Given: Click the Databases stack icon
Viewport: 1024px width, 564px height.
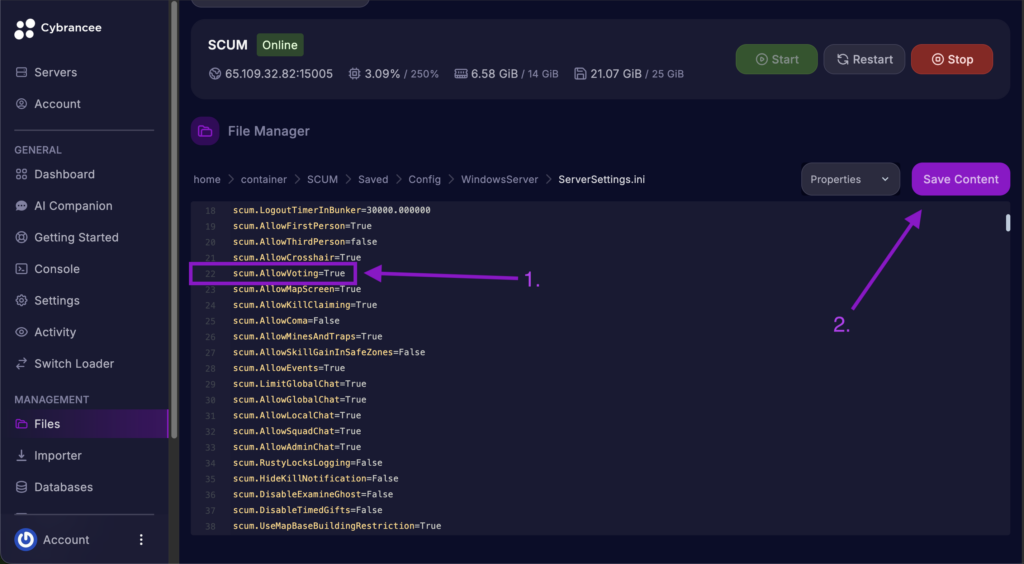Looking at the screenshot, I should 22,487.
